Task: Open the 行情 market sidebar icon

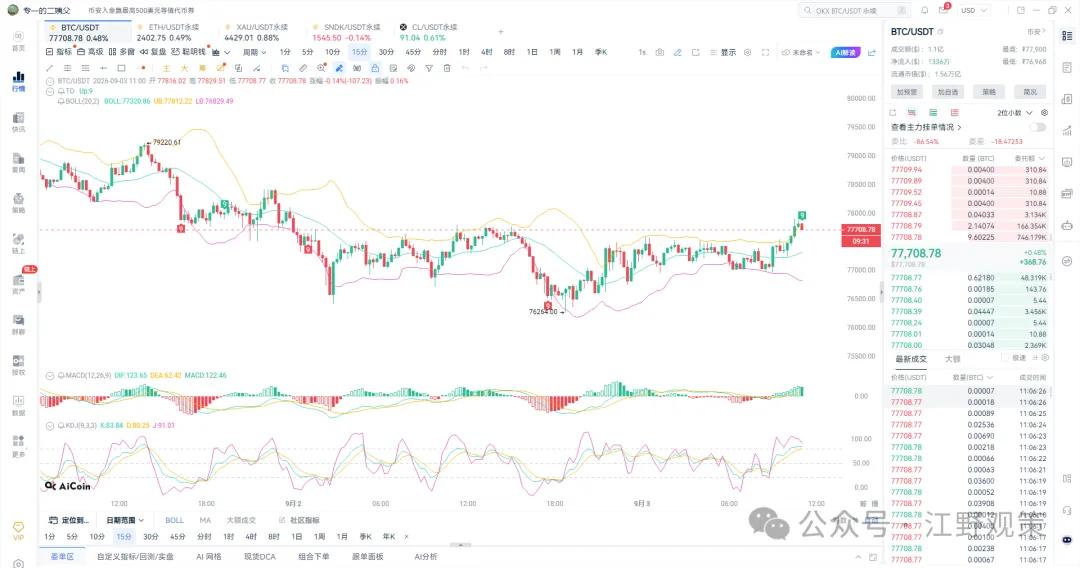Action: pyautogui.click(x=19, y=81)
